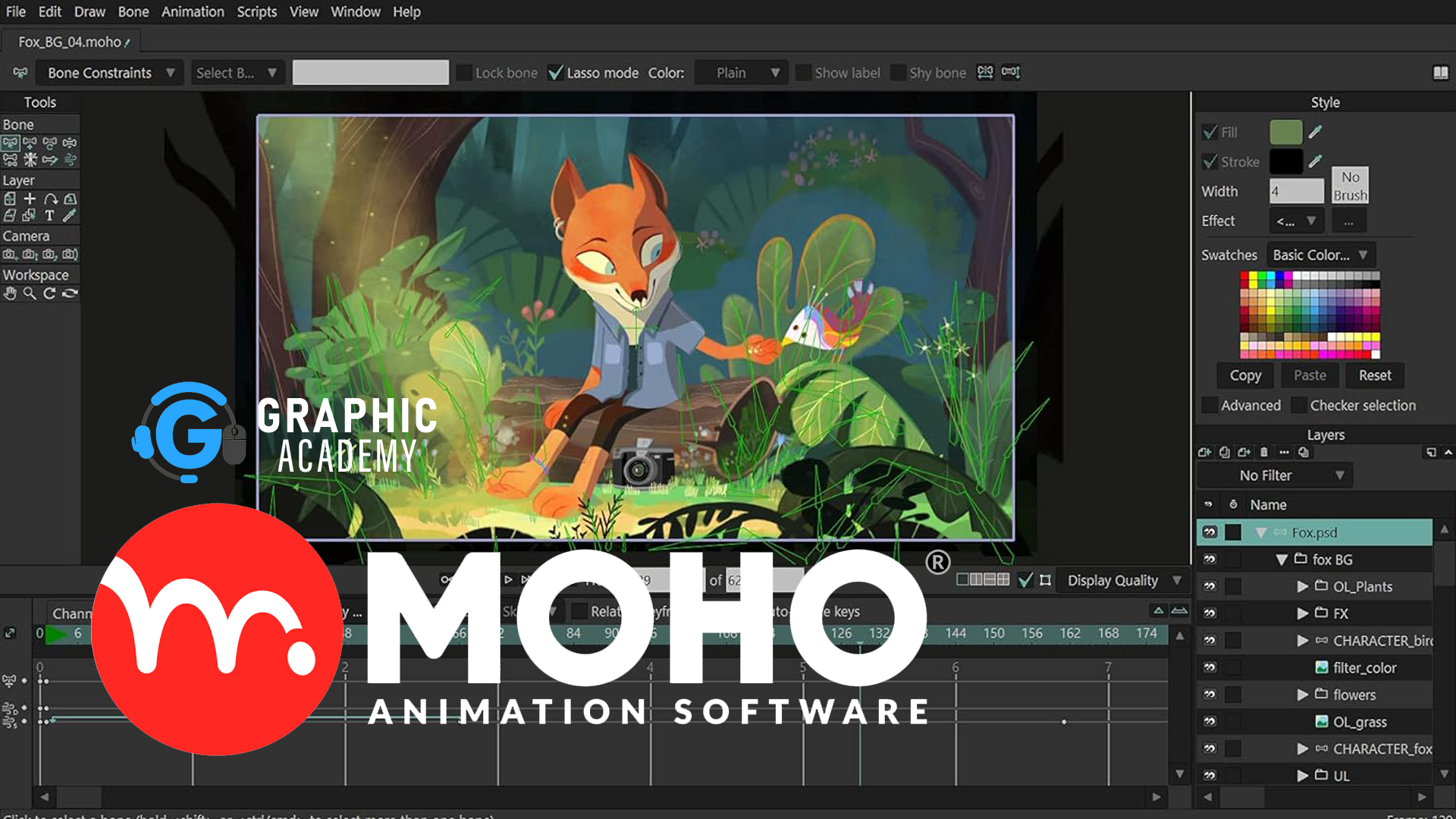Select the Zoom magnifier tool
Image resolution: width=1456 pixels, height=819 pixels.
(30, 293)
